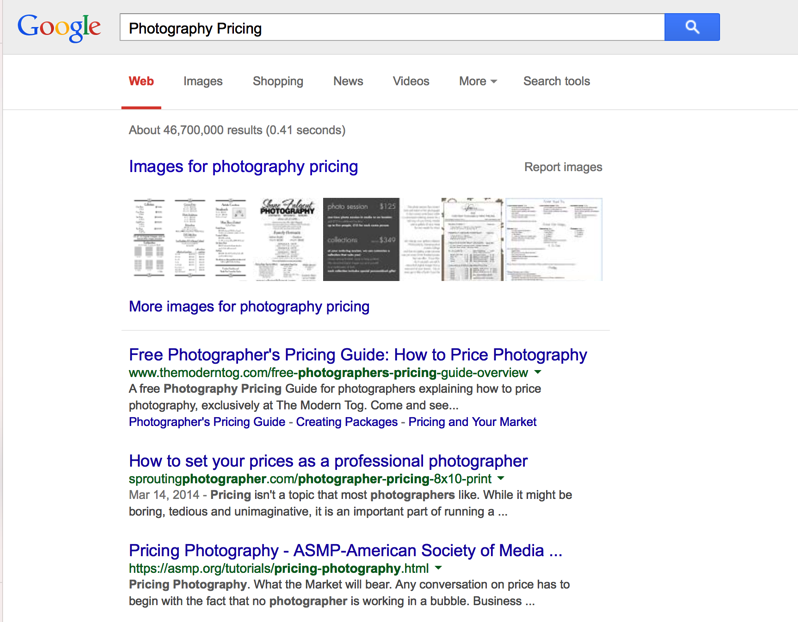798x622 pixels.
Task: Click the https://asmp.org/tutorials green URL text
Action: click(x=278, y=569)
